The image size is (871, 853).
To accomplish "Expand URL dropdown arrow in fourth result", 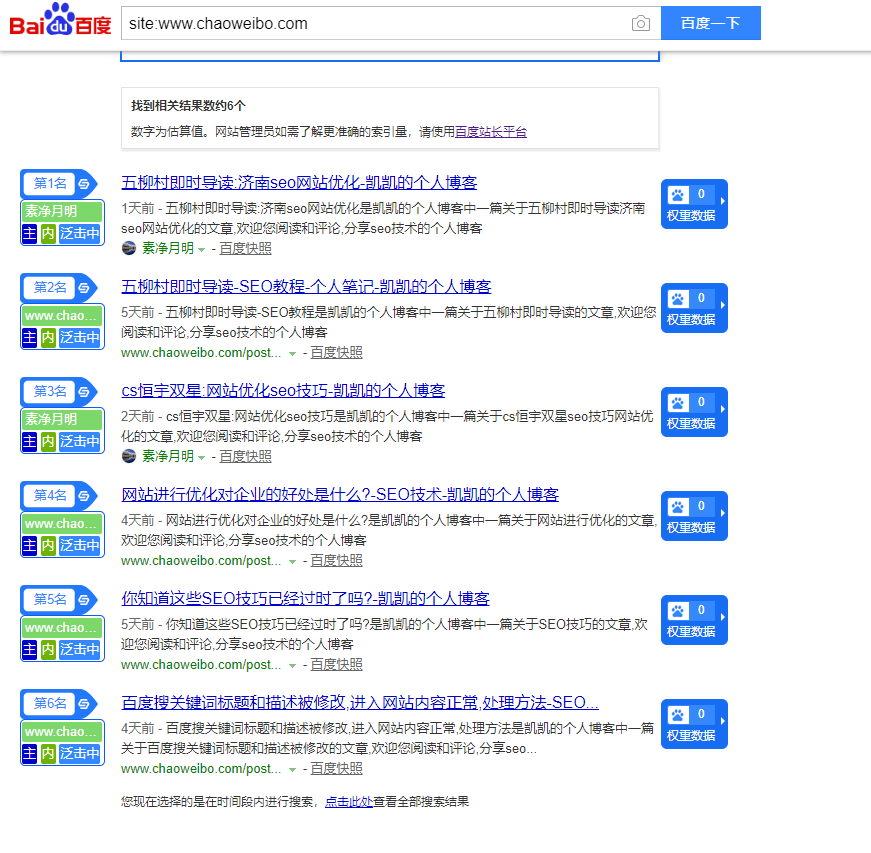I will 292,562.
